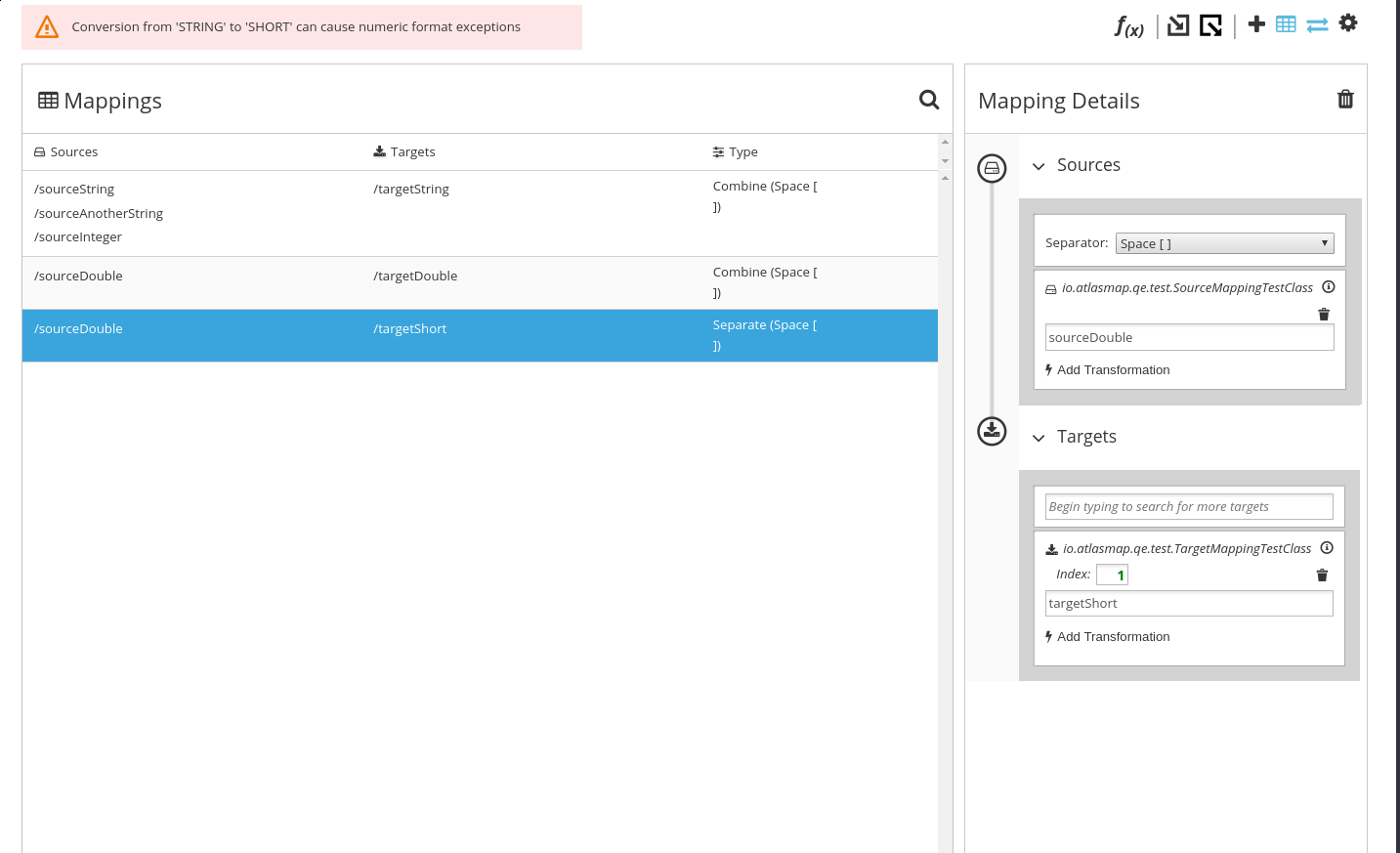This screenshot has width=1400, height=853.
Task: Open the f(x) expression editor
Action: click(x=1127, y=26)
